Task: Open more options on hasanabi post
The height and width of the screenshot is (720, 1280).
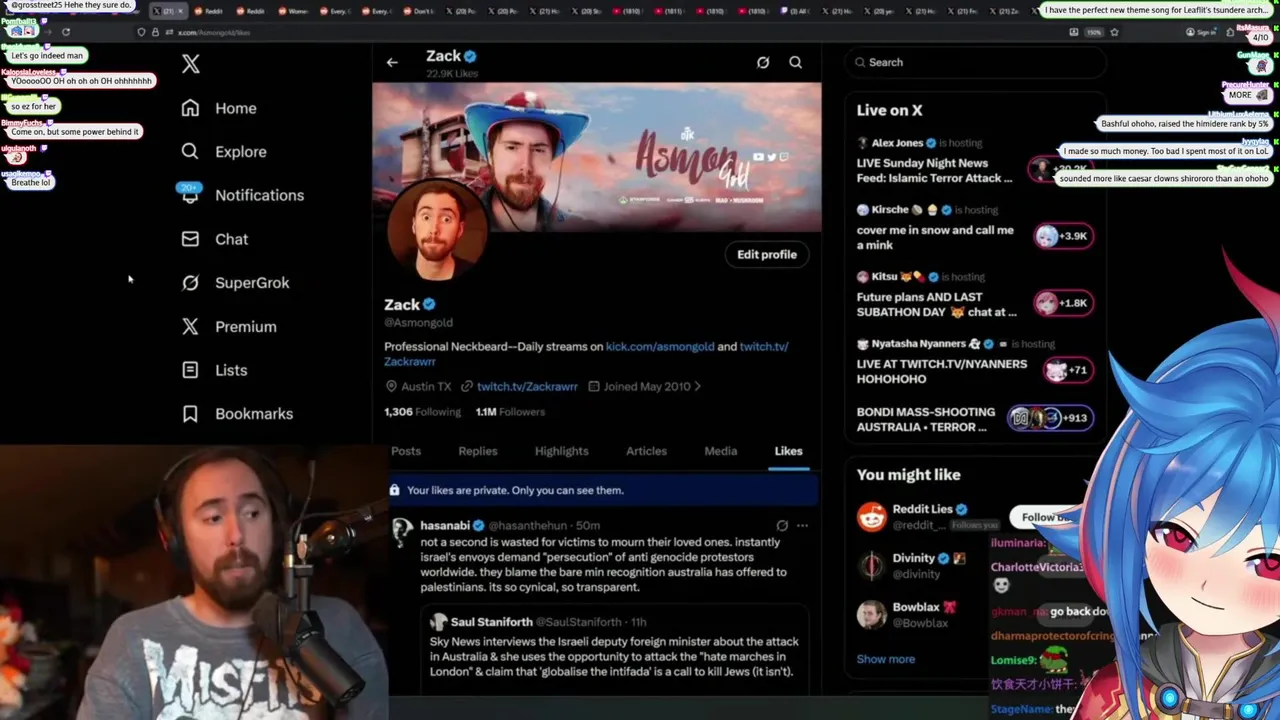Action: [x=802, y=525]
